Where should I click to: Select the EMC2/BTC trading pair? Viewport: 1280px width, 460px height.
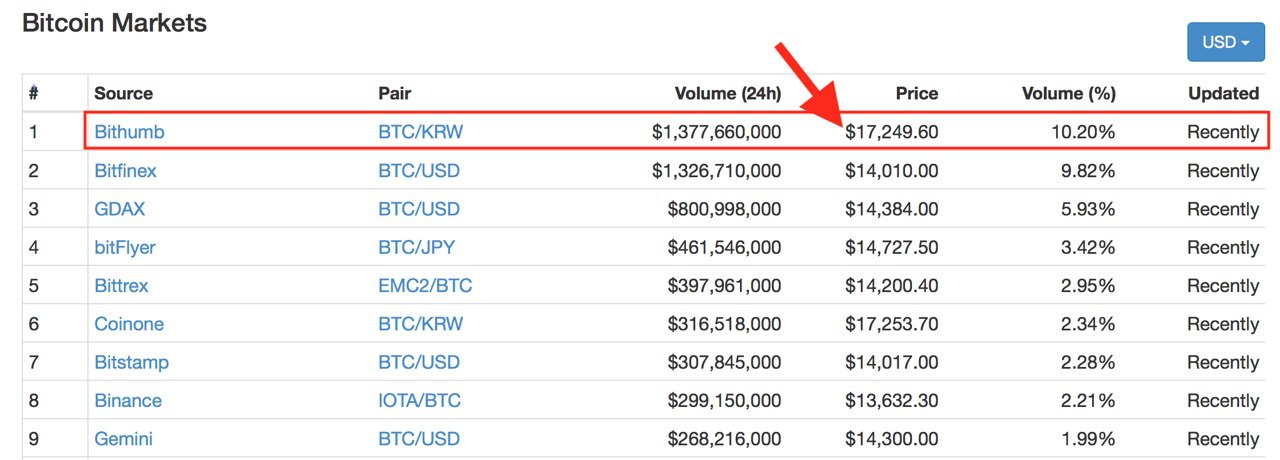[425, 286]
